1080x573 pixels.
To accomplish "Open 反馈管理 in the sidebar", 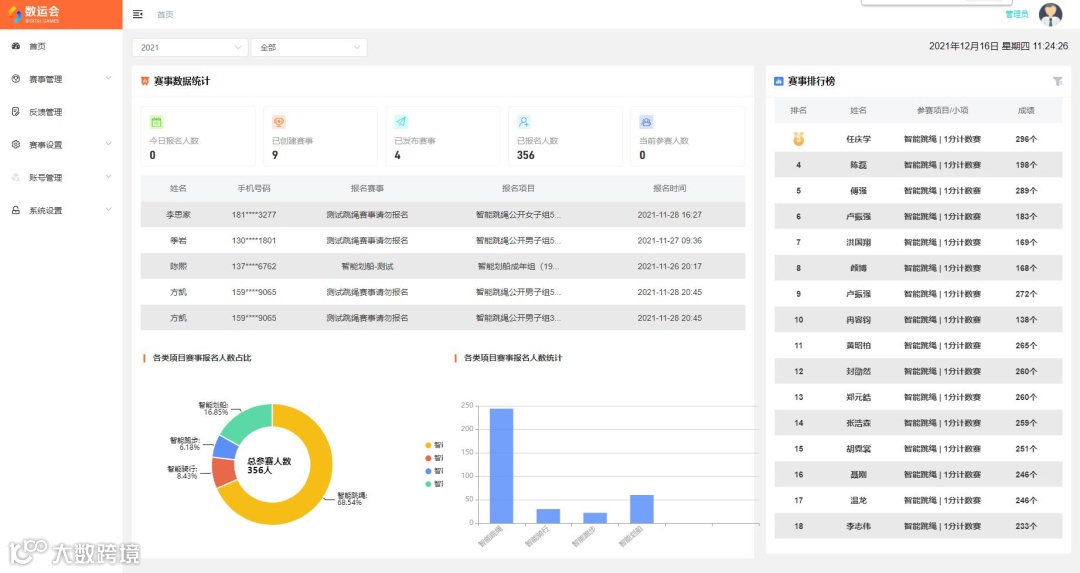I will click(x=61, y=112).
